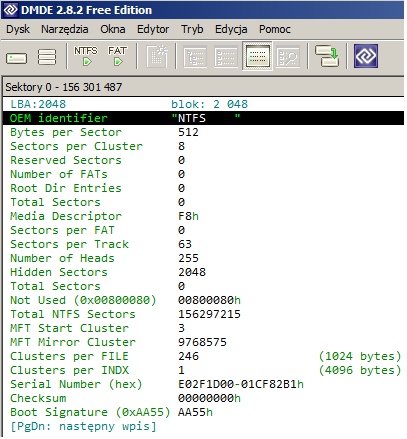Viewport: 407px width, 439px height.
Task: Open the Pomoc menu
Action: (x=275, y=29)
